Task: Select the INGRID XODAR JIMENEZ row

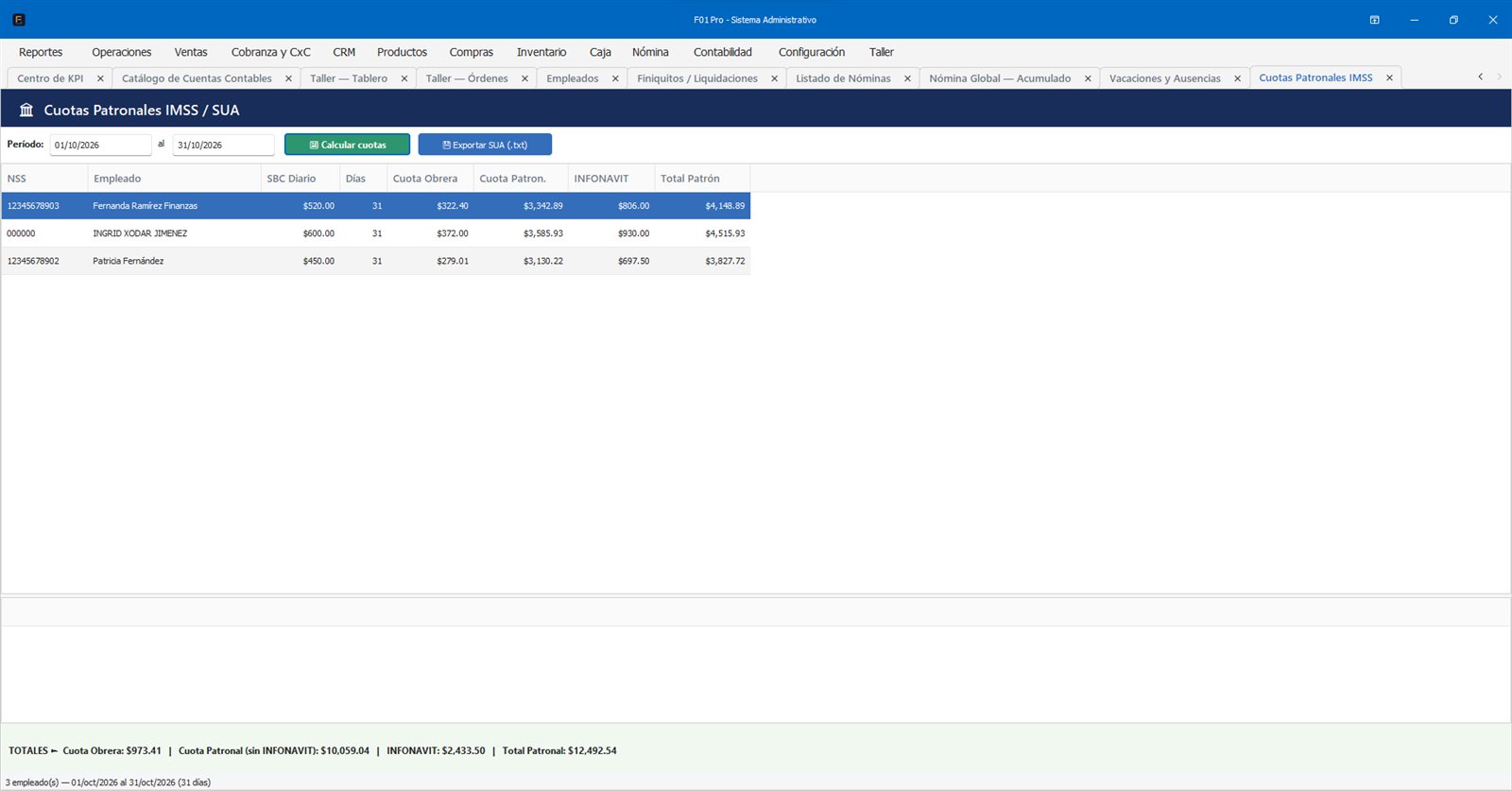Action: point(376,233)
